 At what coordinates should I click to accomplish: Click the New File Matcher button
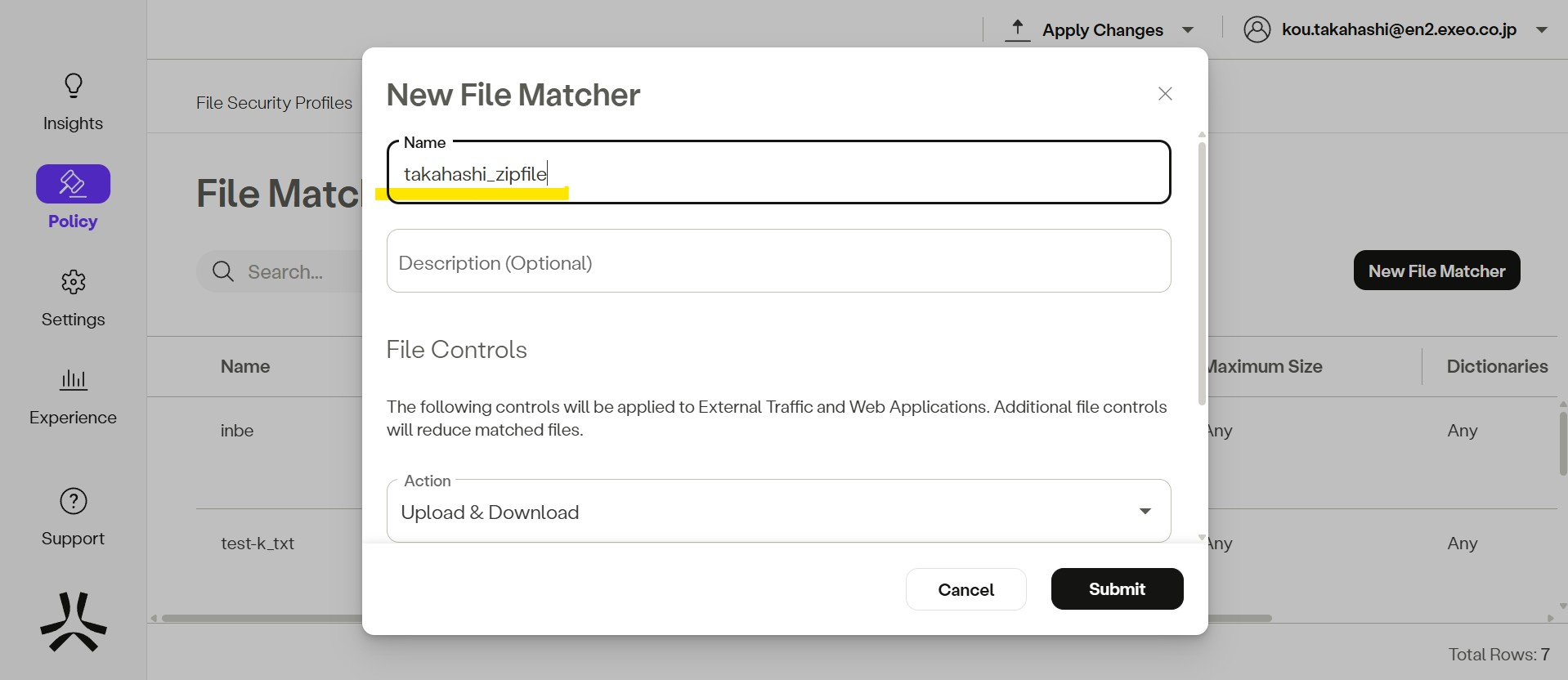pos(1436,271)
